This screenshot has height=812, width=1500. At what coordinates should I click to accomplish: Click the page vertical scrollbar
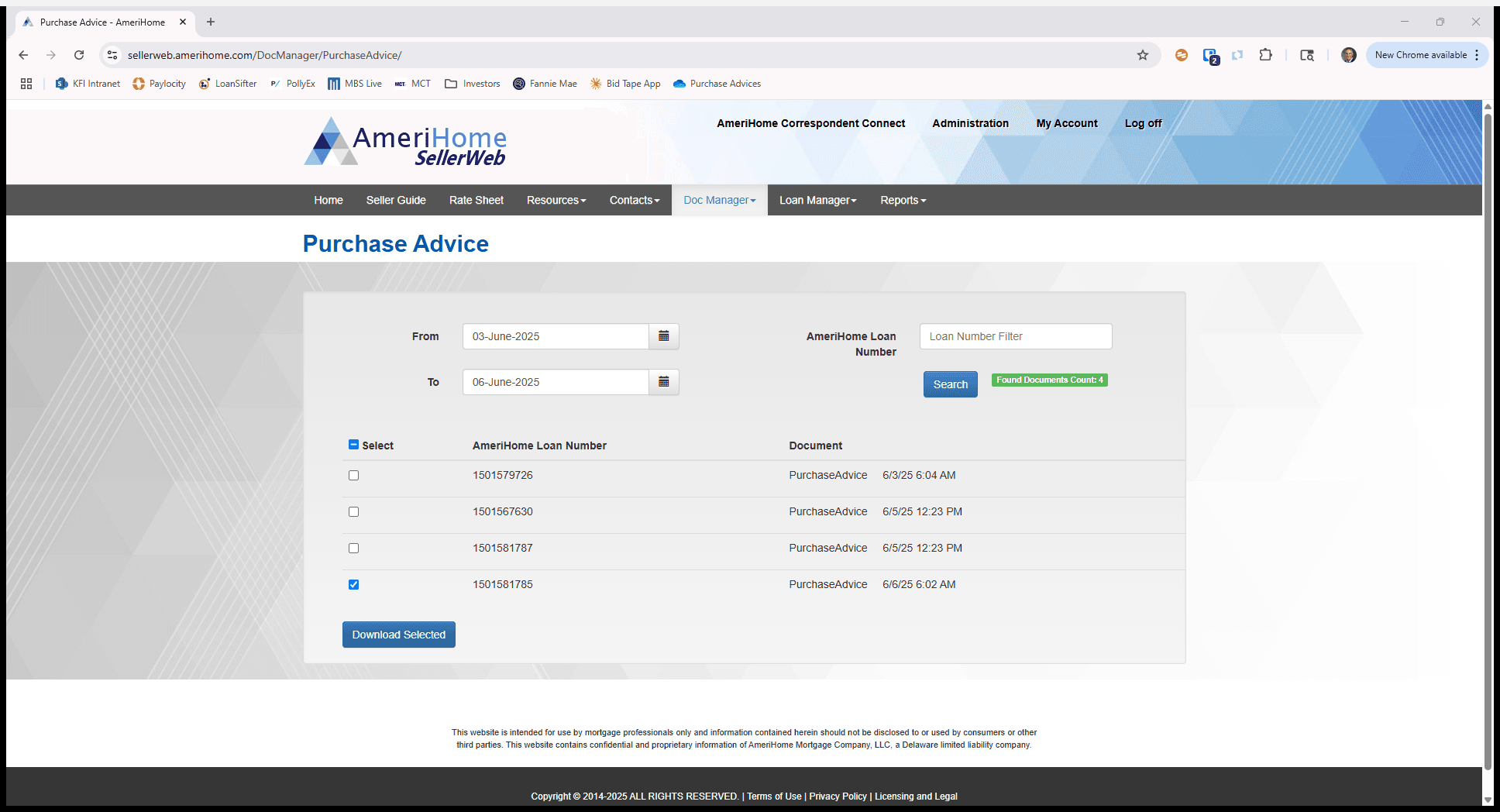[x=1488, y=442]
